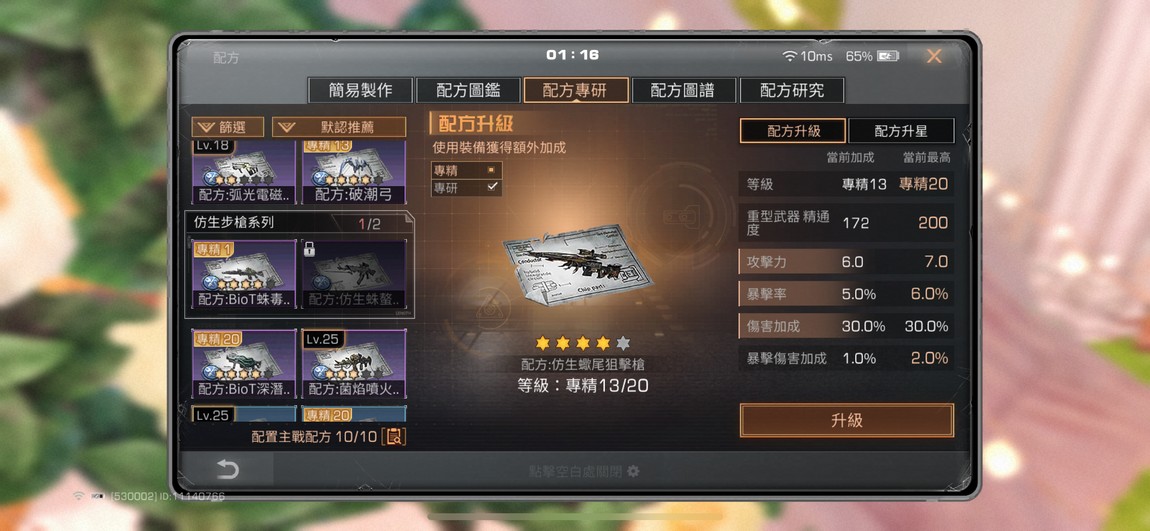
Task: Switch to the 配方升星 toggle
Action: tap(901, 131)
